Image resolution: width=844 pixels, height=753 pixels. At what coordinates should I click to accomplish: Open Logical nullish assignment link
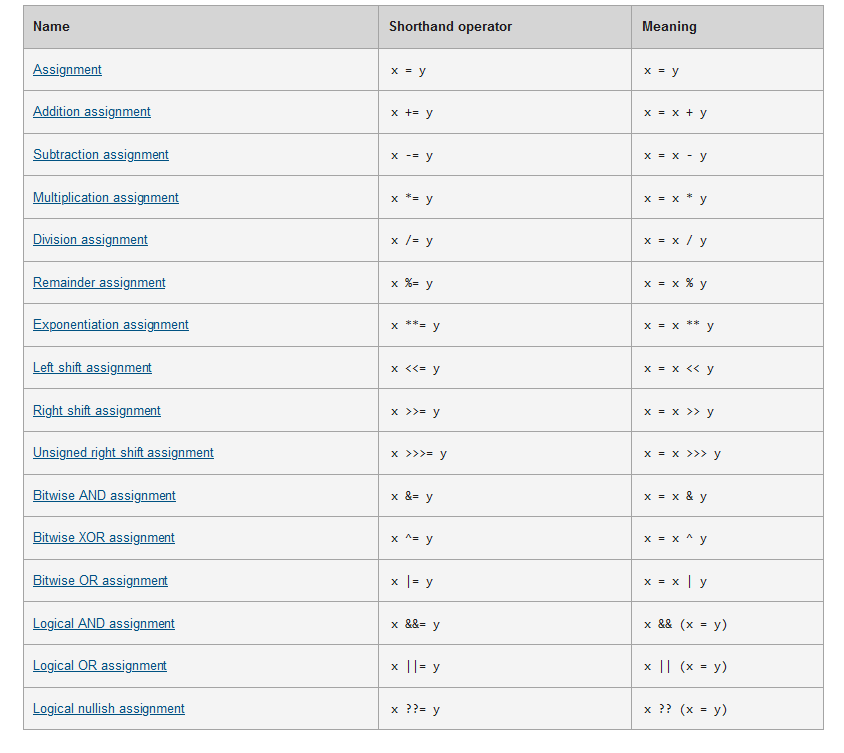[109, 709]
